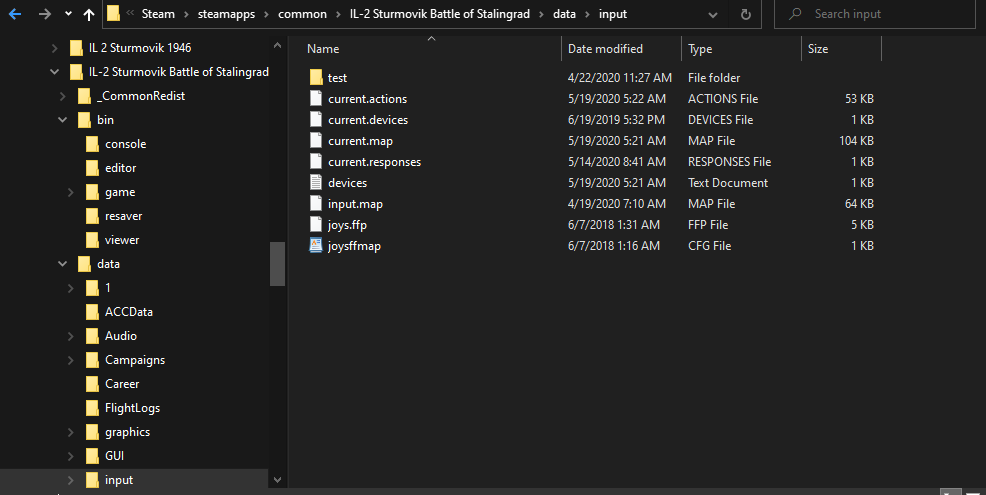Expand the Campaigns tree node

tap(70, 360)
